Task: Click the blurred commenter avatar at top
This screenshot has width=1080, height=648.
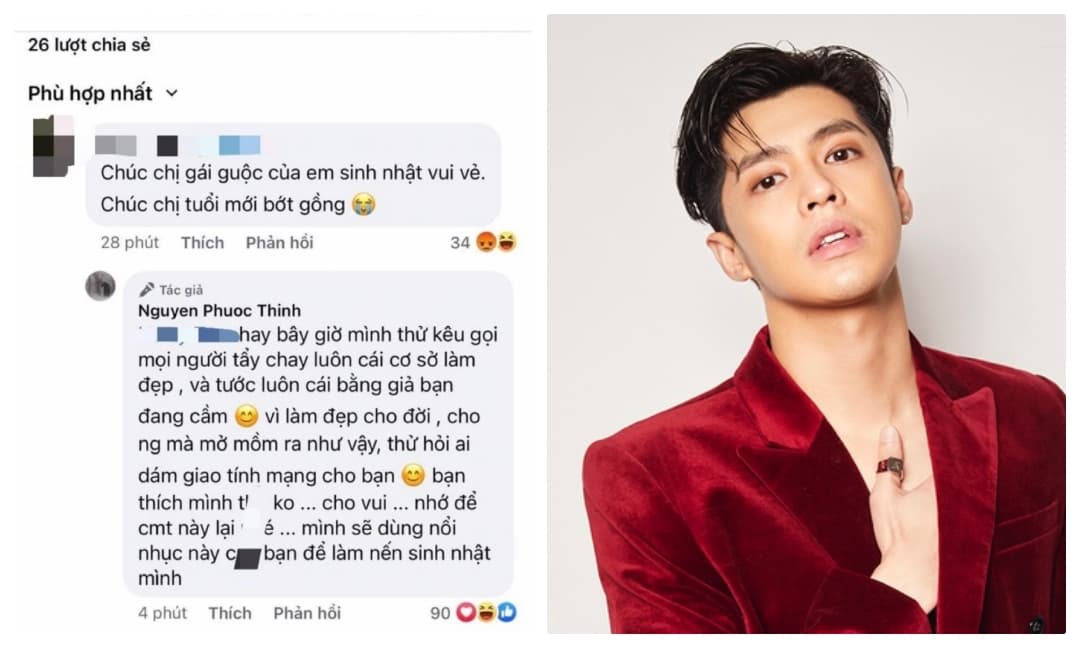Action: pos(54,145)
